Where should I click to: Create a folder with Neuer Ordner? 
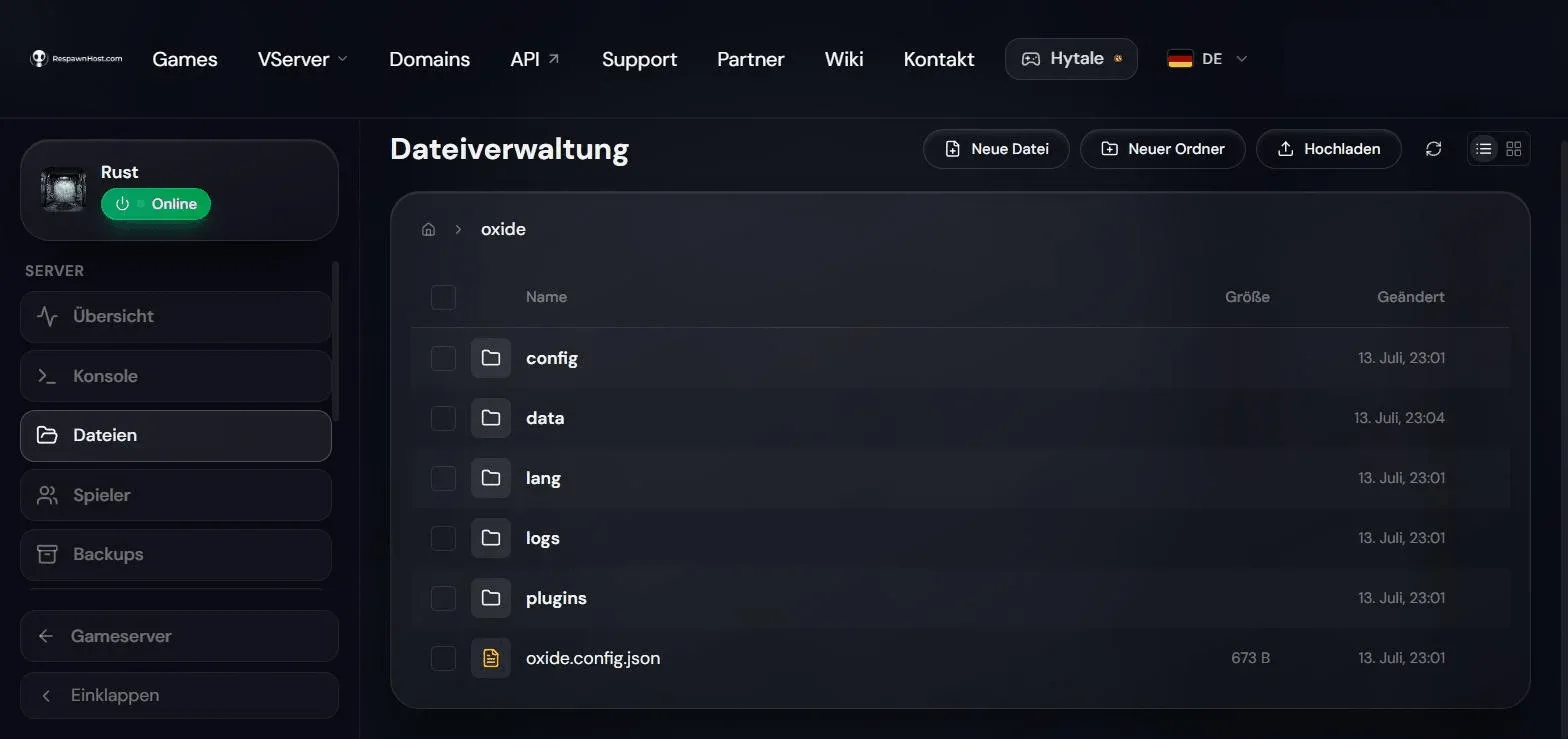[x=1162, y=149]
